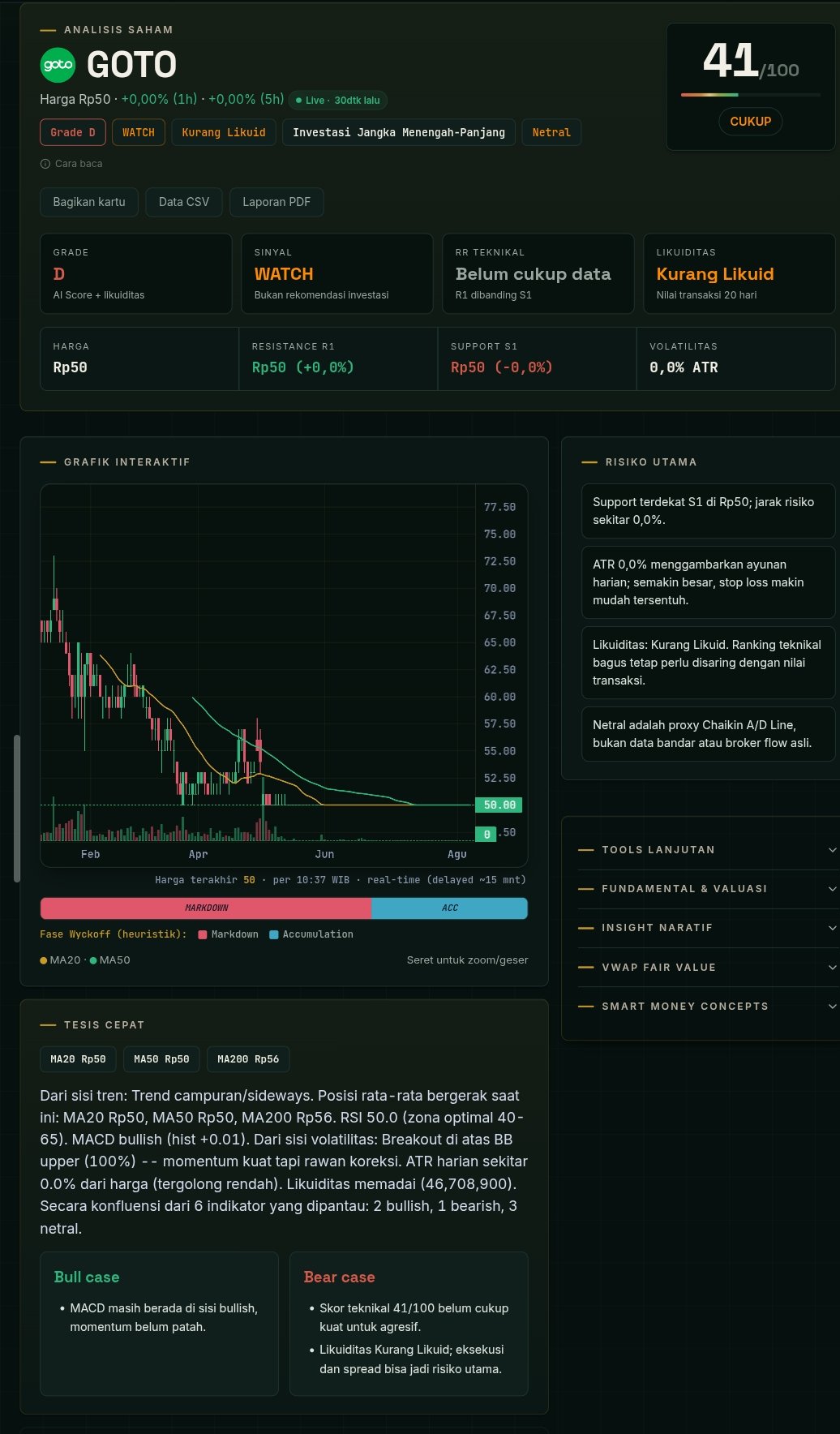Click the blue ACC phase bar segment
The image size is (840, 1434).
pyautogui.click(x=450, y=908)
